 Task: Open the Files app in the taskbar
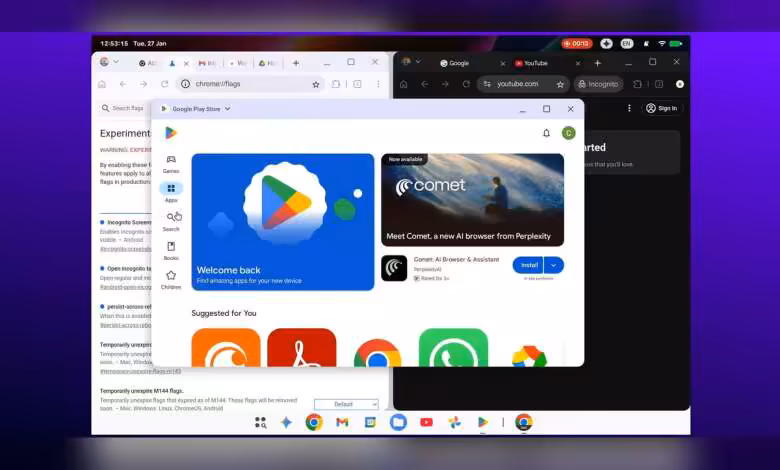398,423
